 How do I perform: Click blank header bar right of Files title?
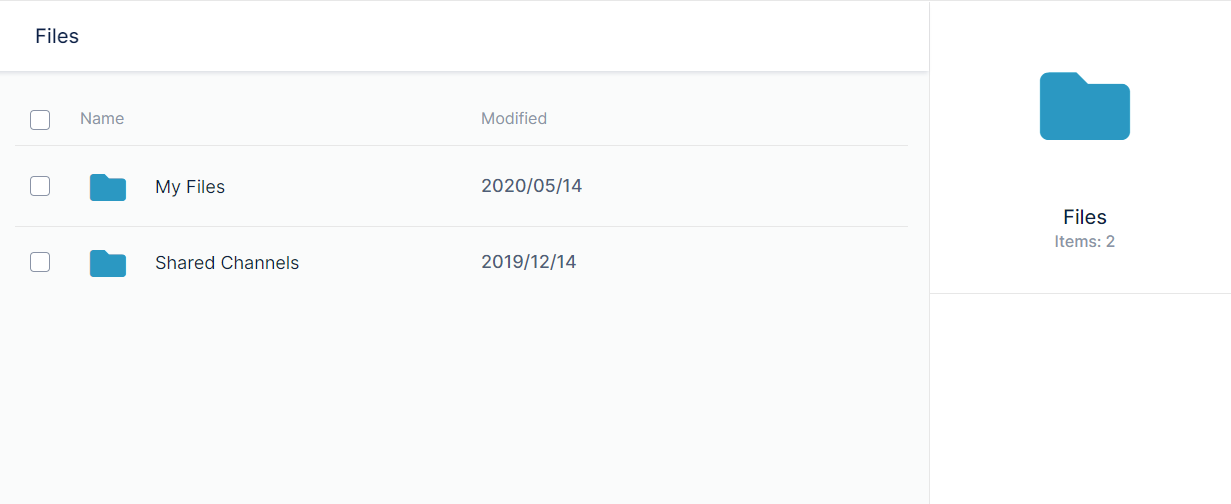(x=500, y=36)
